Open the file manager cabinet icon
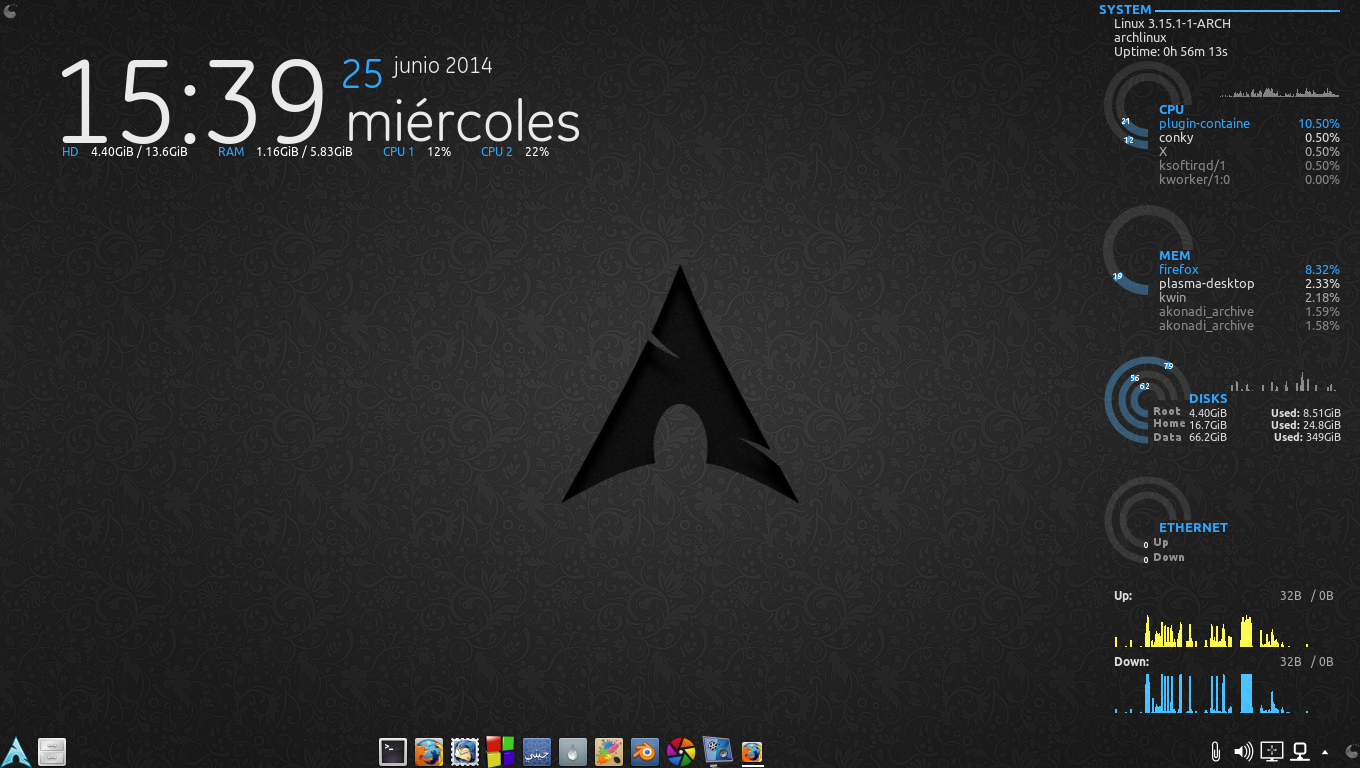This screenshot has width=1360, height=768. click(x=52, y=751)
